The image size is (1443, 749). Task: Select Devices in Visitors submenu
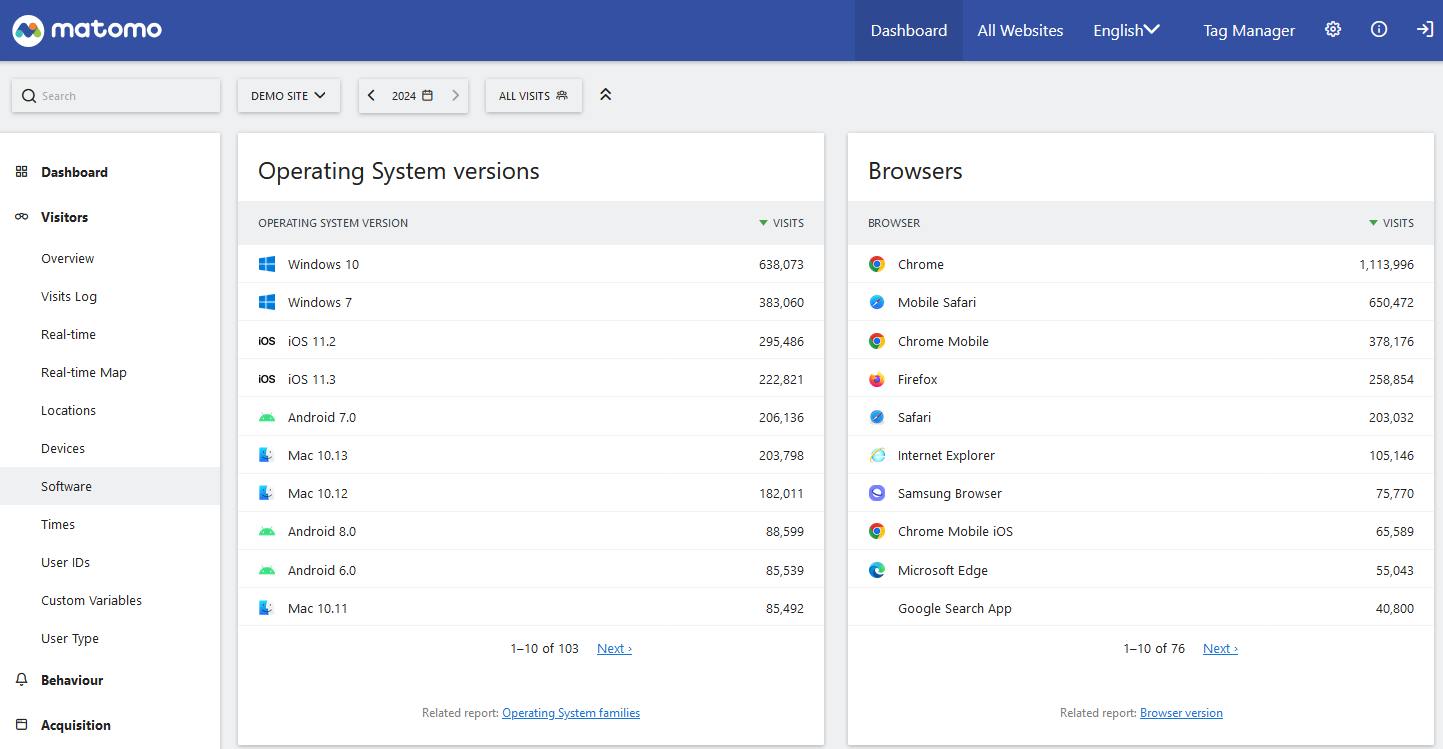(x=63, y=449)
